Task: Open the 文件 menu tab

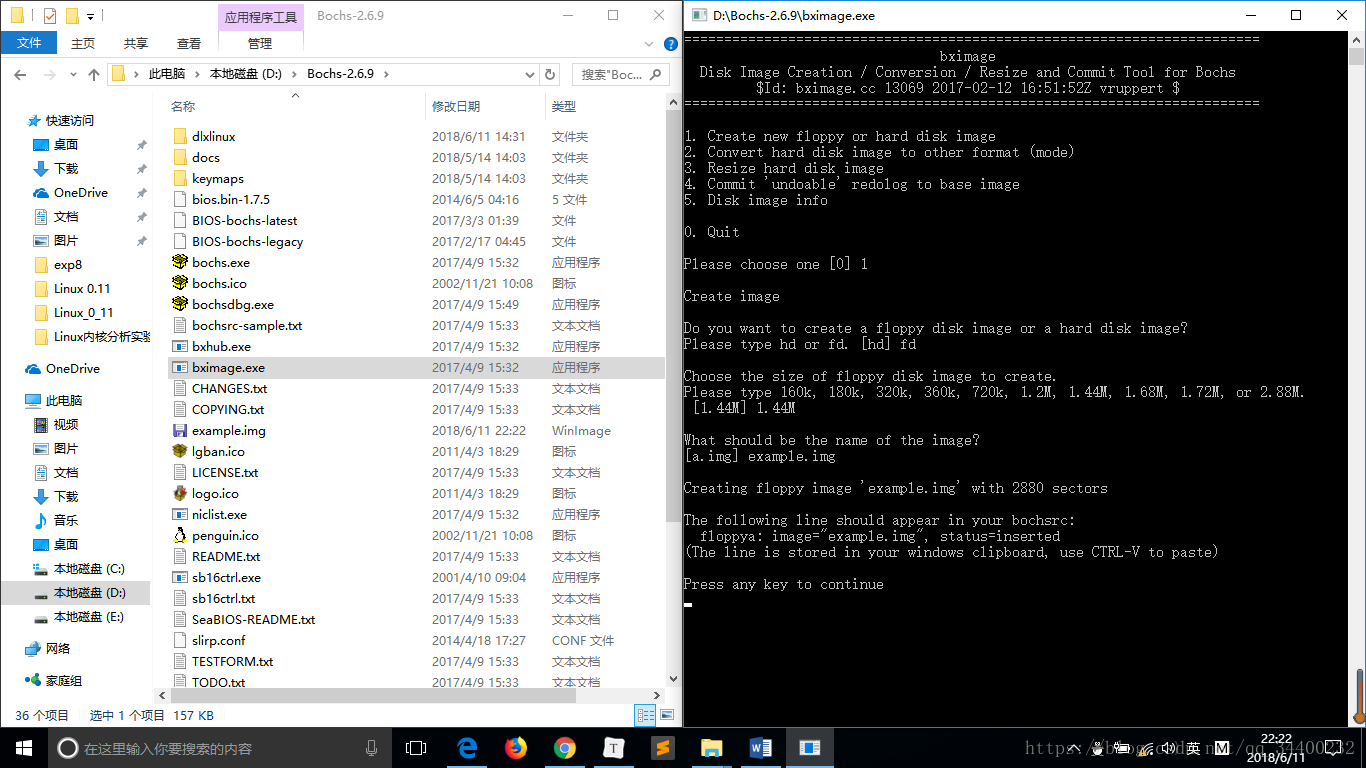Action: coord(29,43)
